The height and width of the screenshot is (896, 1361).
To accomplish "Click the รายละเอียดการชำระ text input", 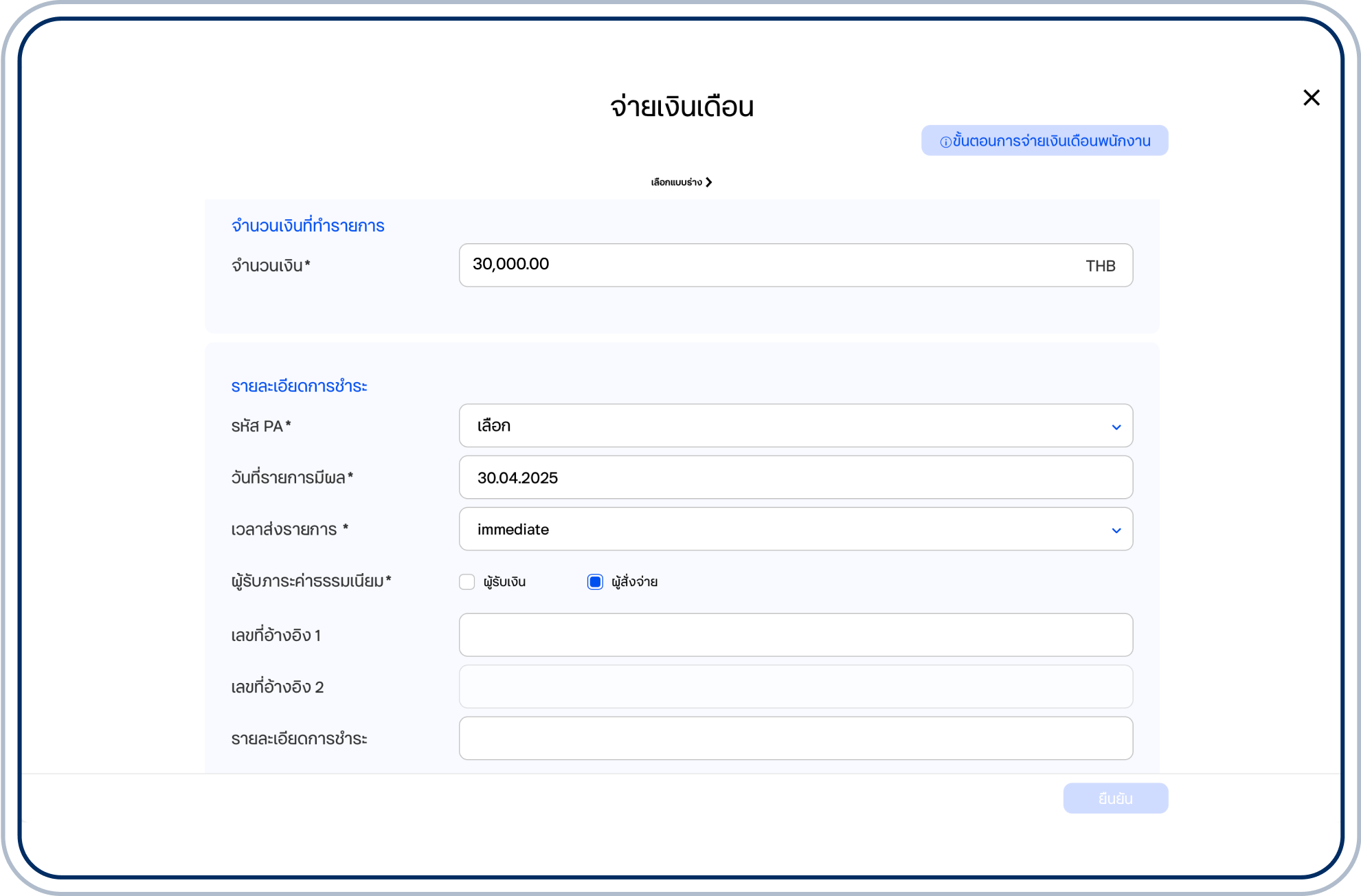I will coord(795,738).
